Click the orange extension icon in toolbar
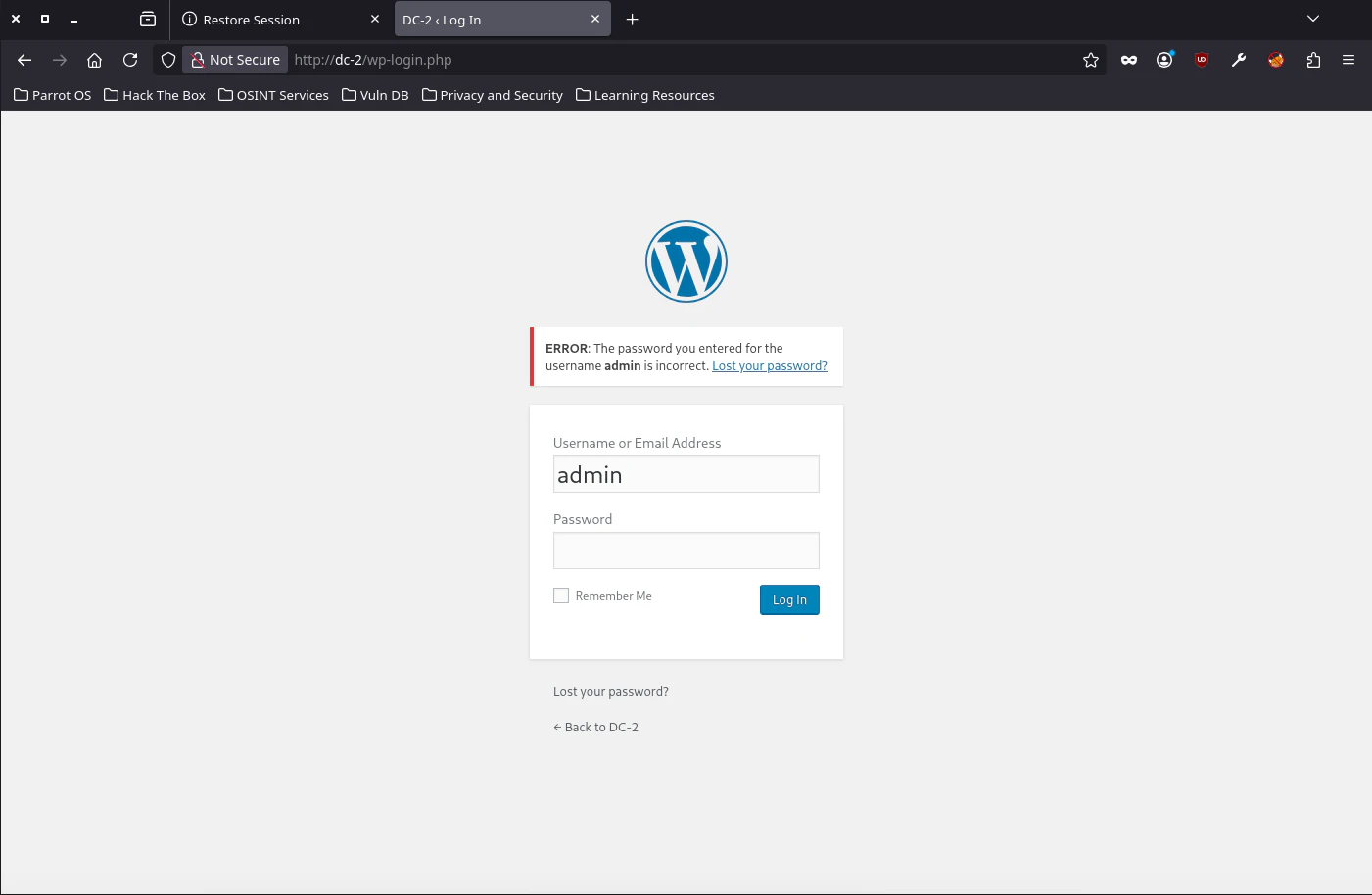Image resolution: width=1372 pixels, height=895 pixels. tap(1276, 60)
